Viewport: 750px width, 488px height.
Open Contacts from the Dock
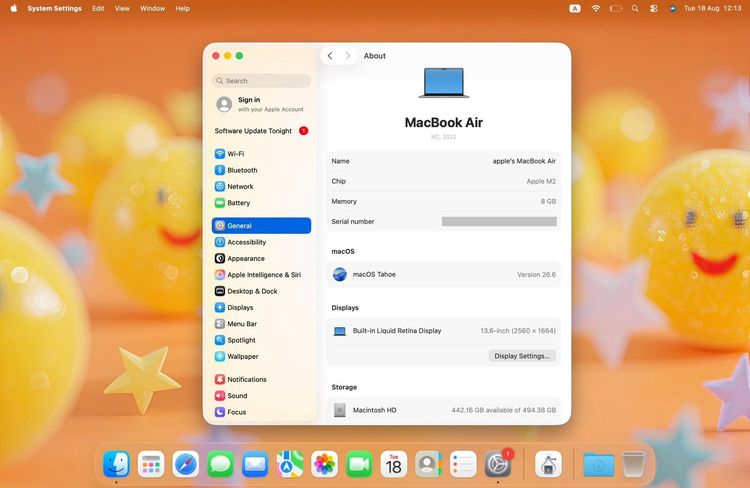(x=429, y=464)
